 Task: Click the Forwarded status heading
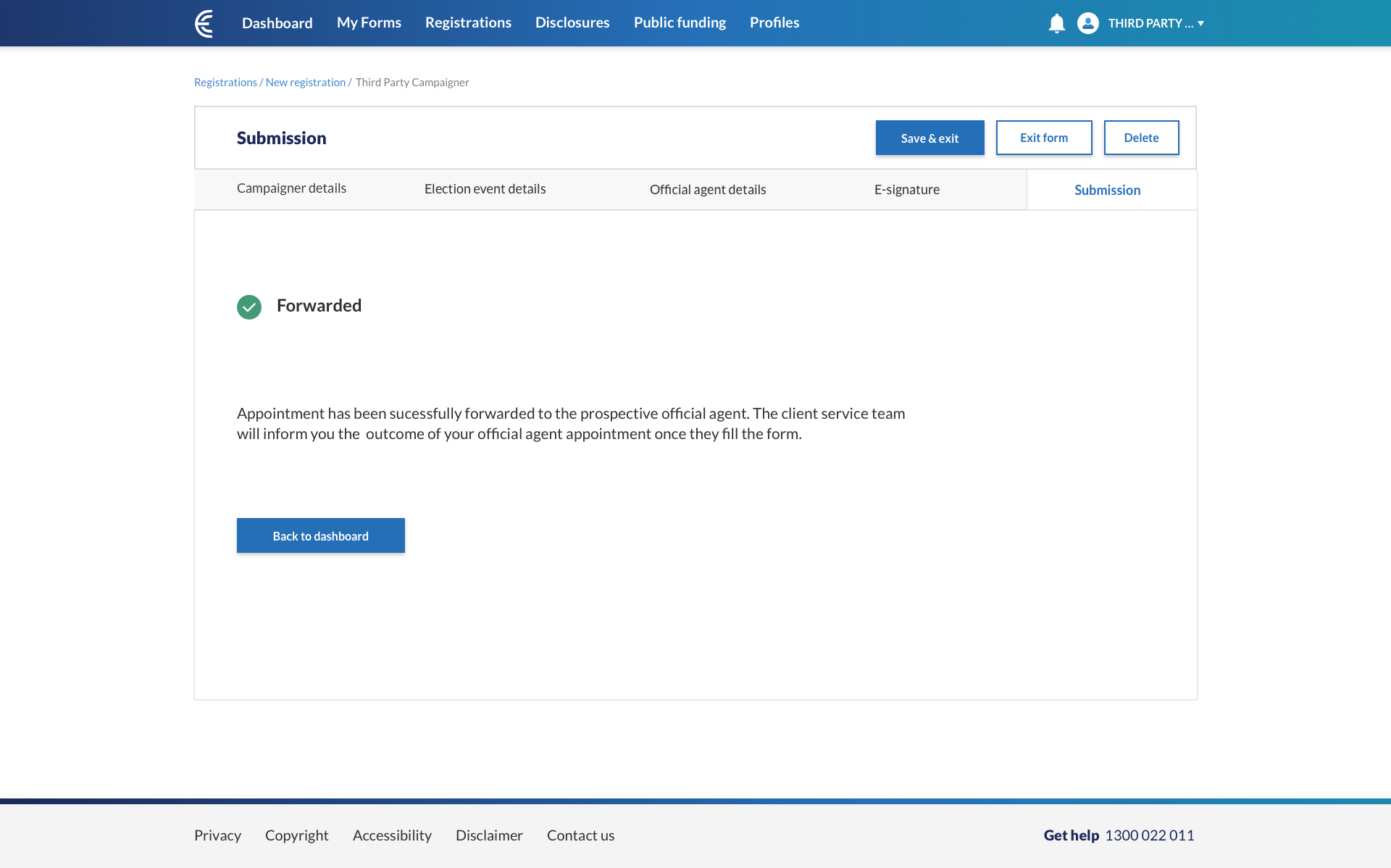pos(319,306)
